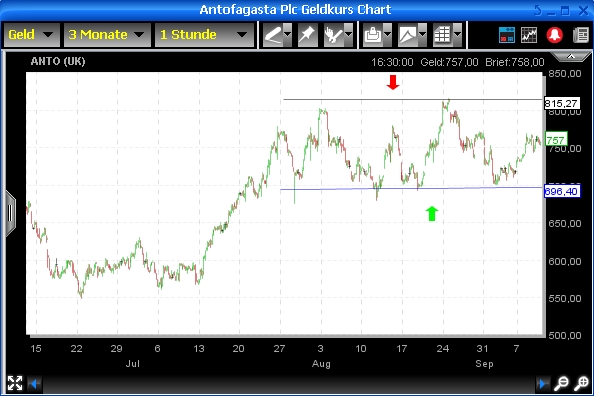594x396 pixels.
Task: Zoom in with the plus magnifier
Action: coord(581,383)
